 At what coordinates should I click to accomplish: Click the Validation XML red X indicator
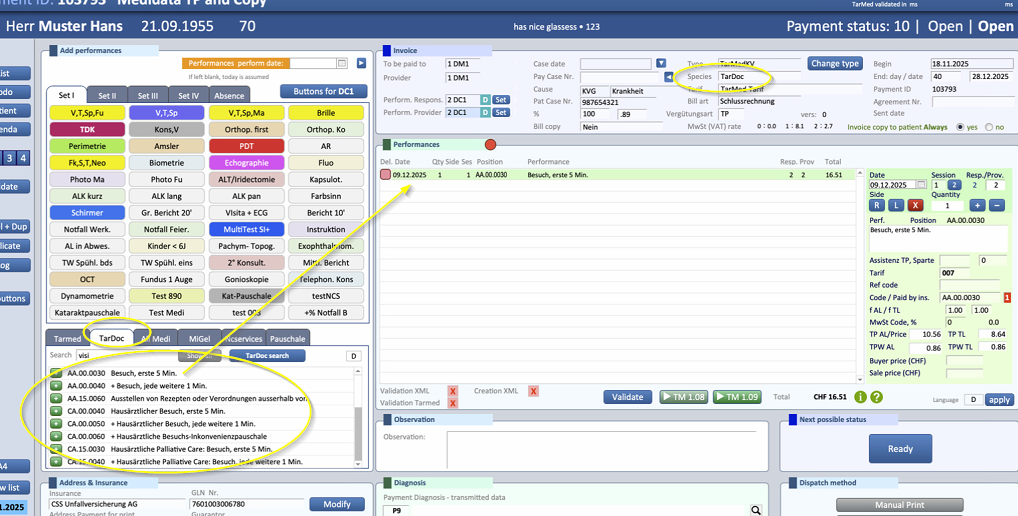coord(453,391)
